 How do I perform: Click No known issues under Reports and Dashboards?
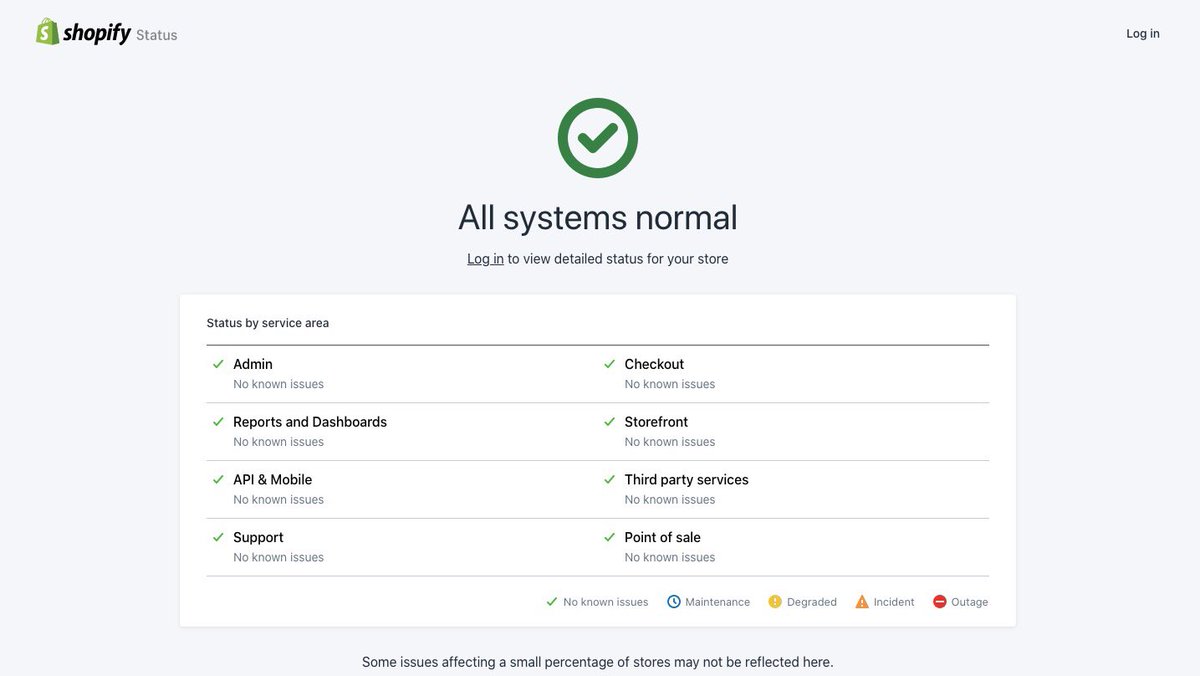pyautogui.click(x=279, y=442)
